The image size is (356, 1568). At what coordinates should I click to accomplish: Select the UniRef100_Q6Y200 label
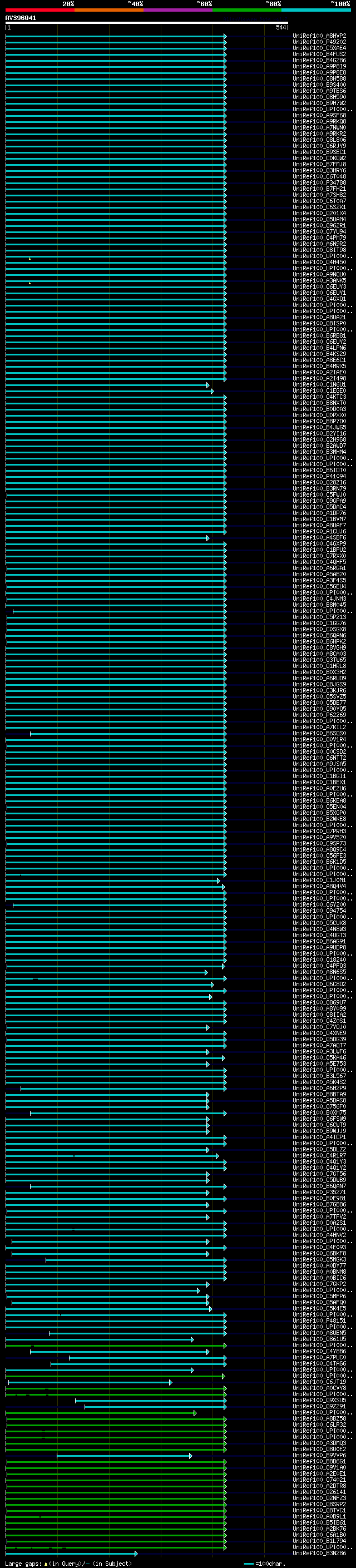point(319,904)
